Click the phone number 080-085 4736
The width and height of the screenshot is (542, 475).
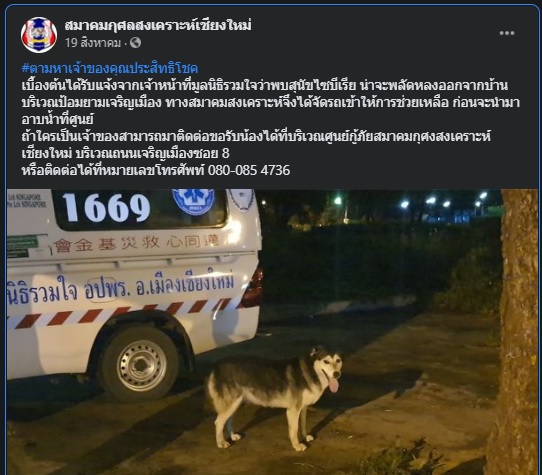pyautogui.click(x=249, y=170)
